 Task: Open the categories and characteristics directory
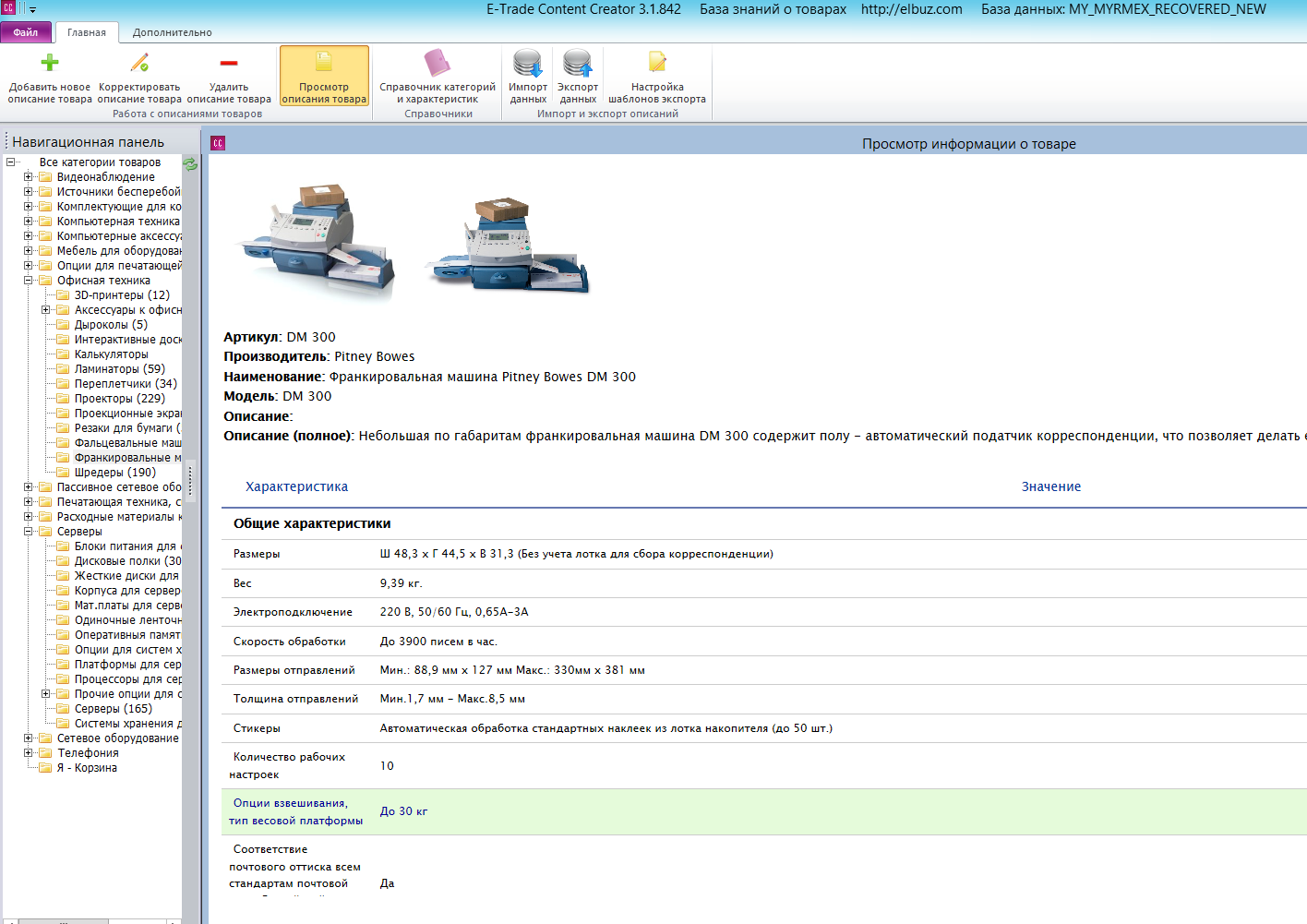pos(438,78)
